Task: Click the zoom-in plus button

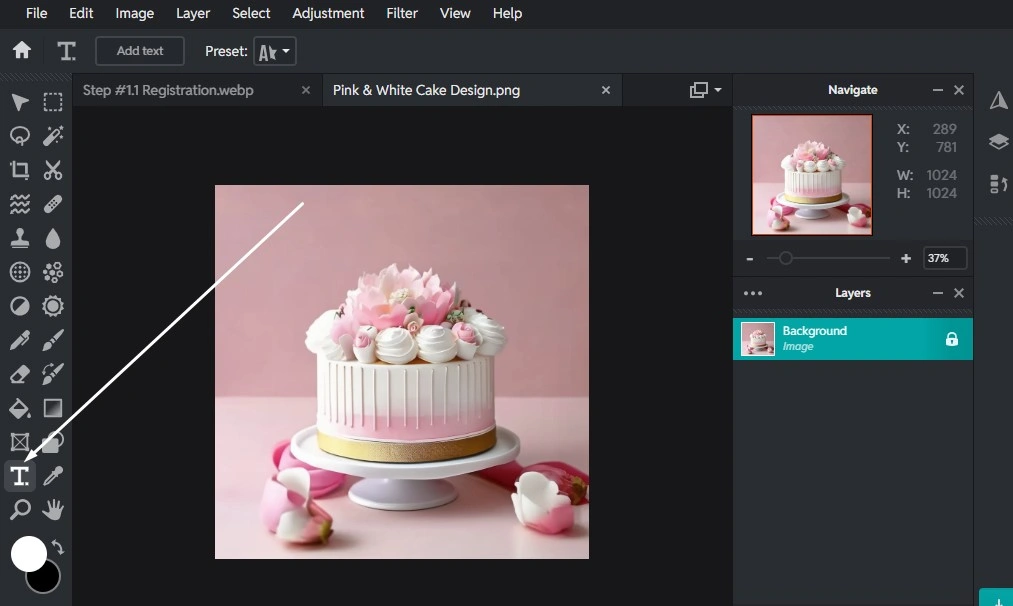Action: (906, 258)
